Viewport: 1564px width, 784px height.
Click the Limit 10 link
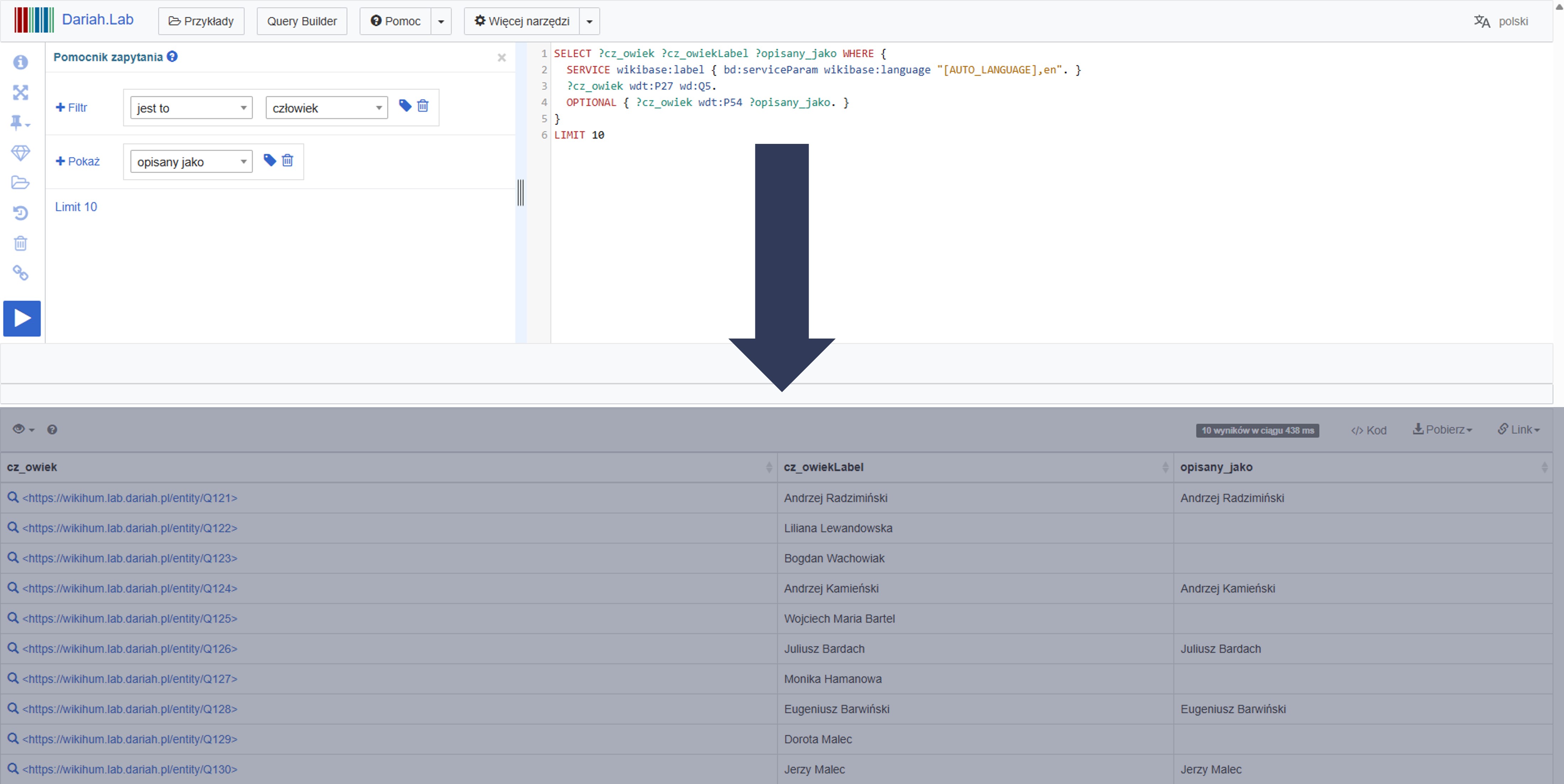76,207
